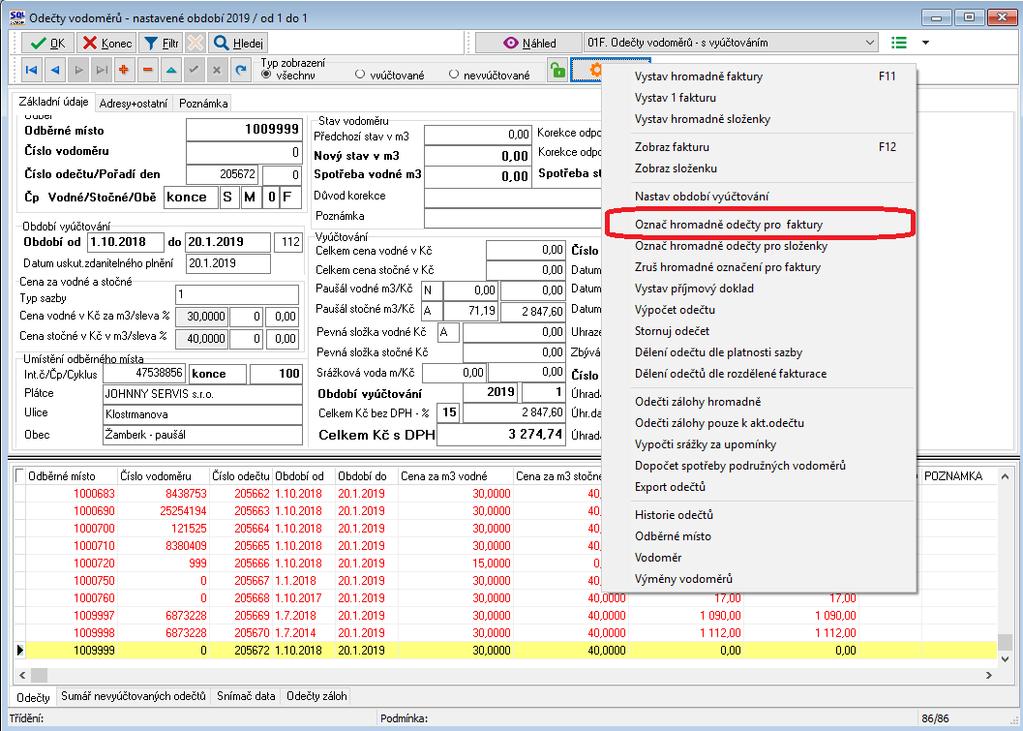Select the bottom Odečty tab
This screenshot has width=1023, height=731.
pos(33,696)
